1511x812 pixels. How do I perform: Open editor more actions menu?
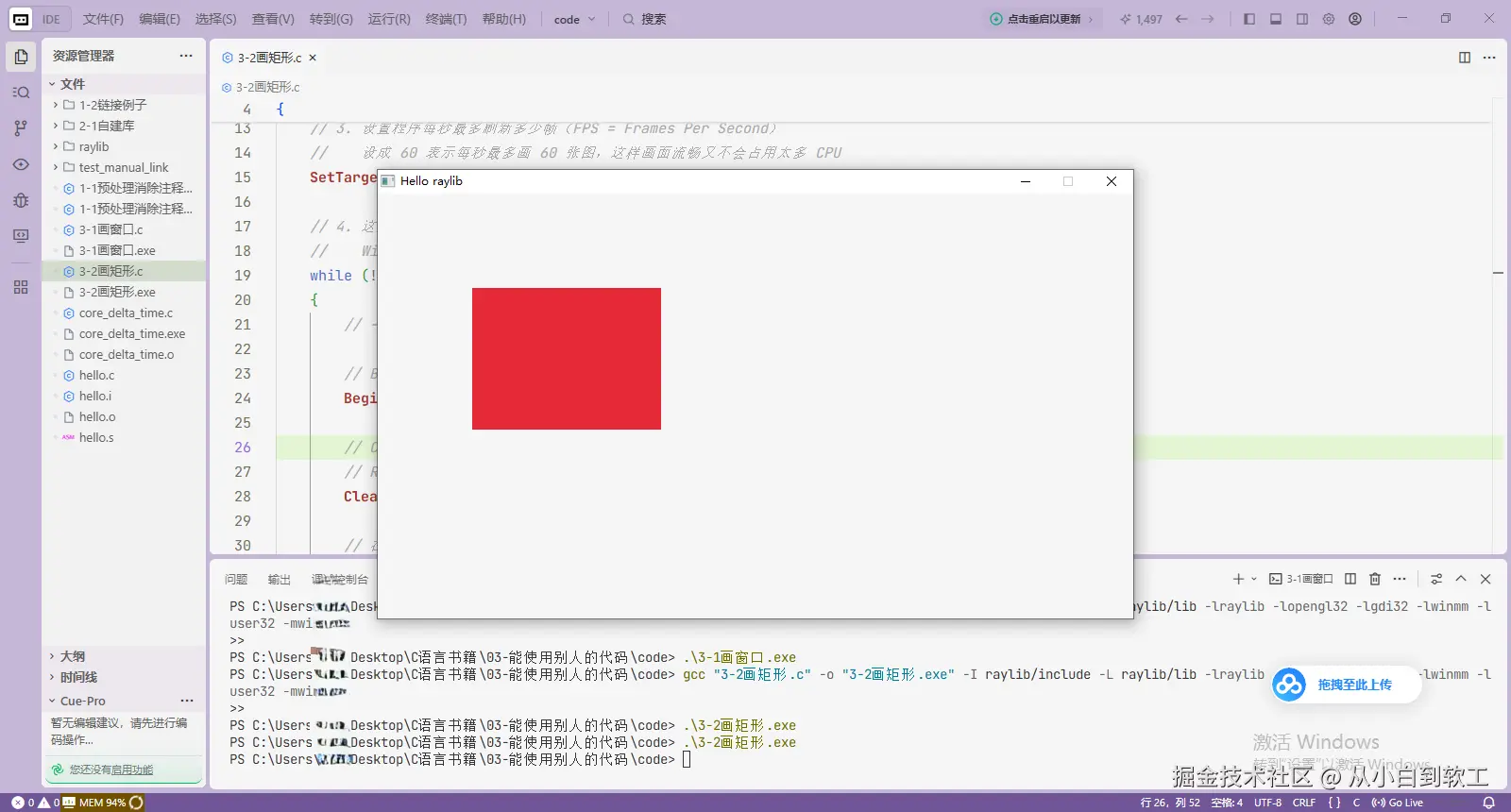point(1489,58)
